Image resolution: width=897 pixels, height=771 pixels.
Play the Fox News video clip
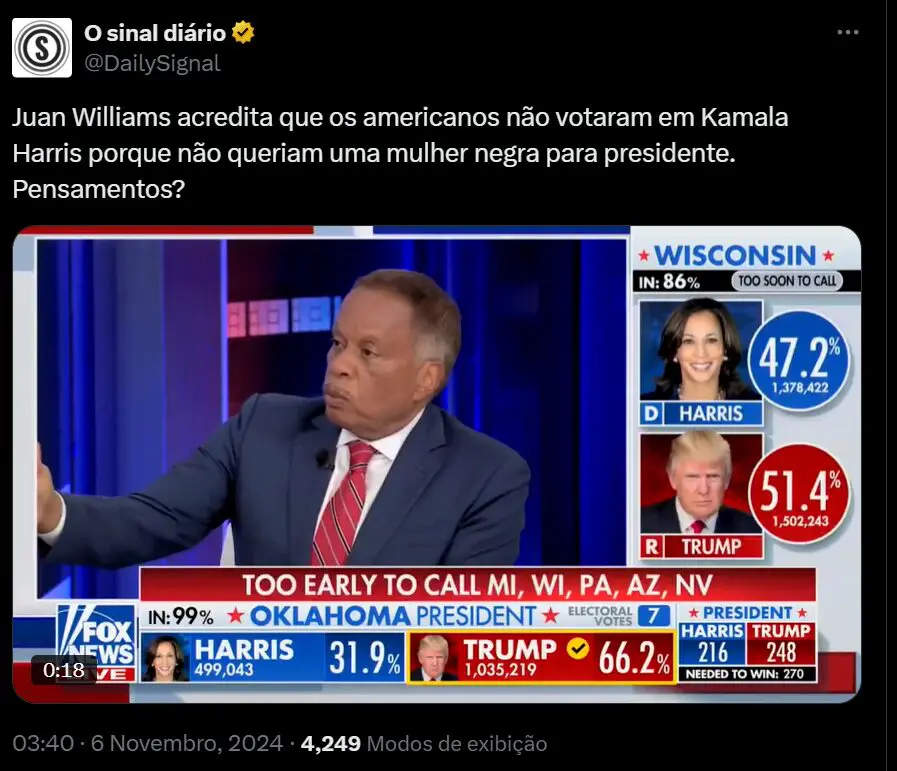pyautogui.click(x=436, y=464)
